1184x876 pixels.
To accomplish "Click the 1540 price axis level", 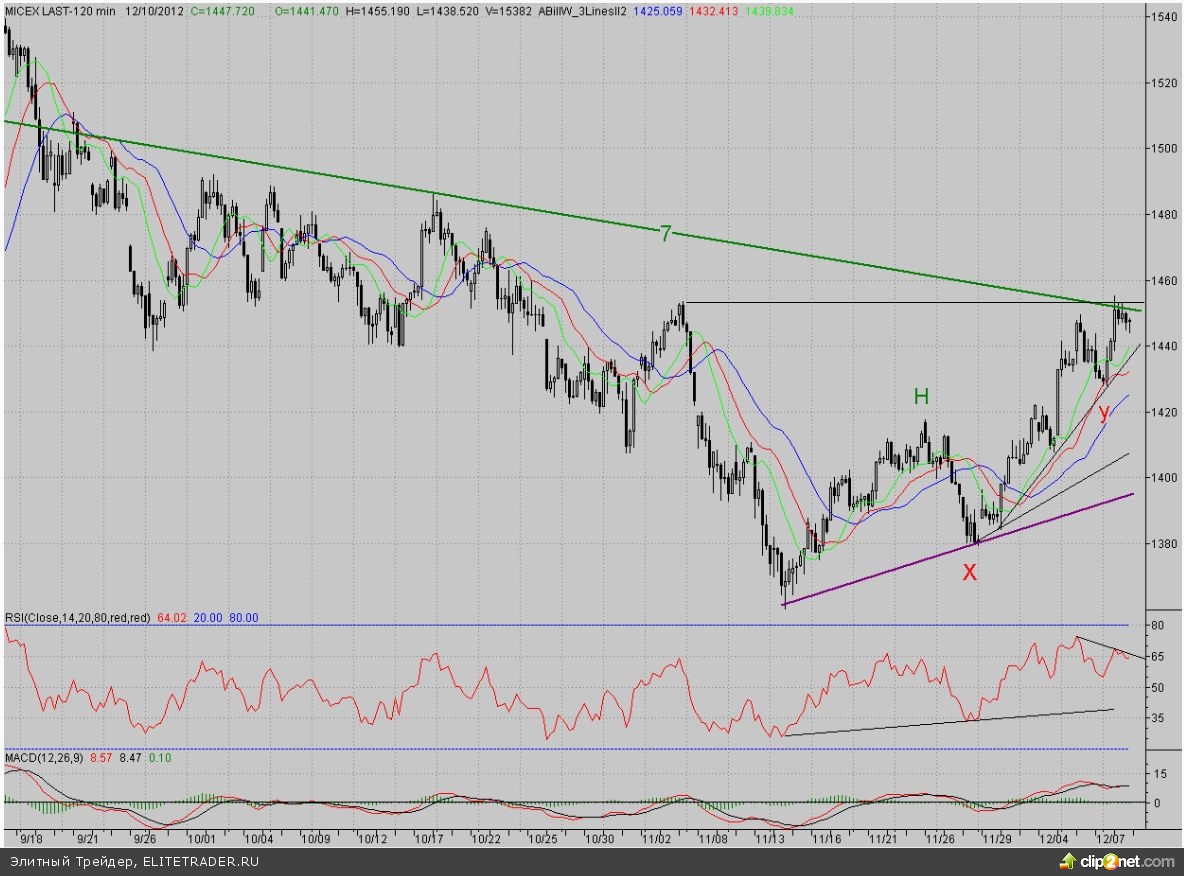I will click(1162, 18).
